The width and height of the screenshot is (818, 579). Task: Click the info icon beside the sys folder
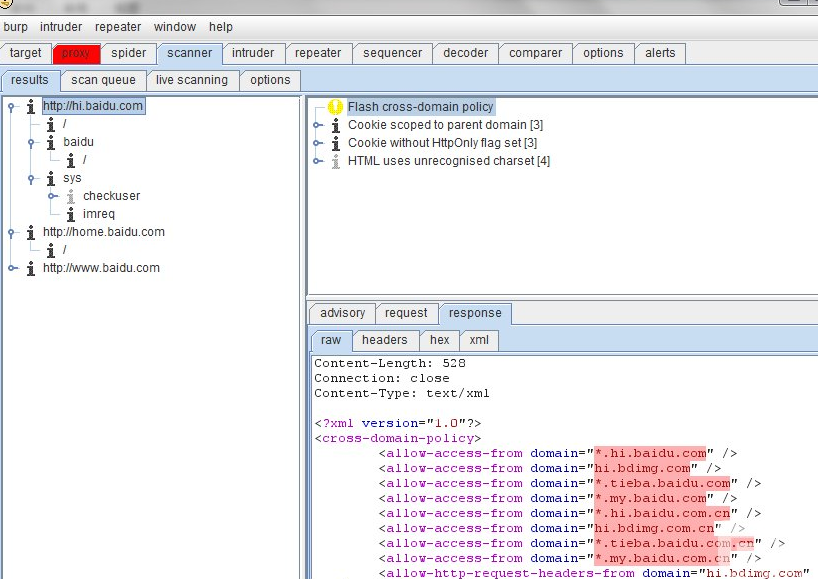point(51,178)
